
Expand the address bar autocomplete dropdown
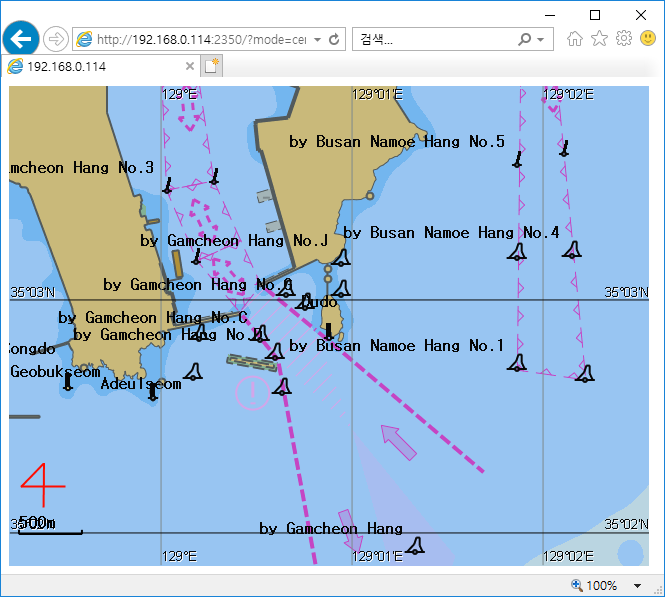pyautogui.click(x=318, y=40)
